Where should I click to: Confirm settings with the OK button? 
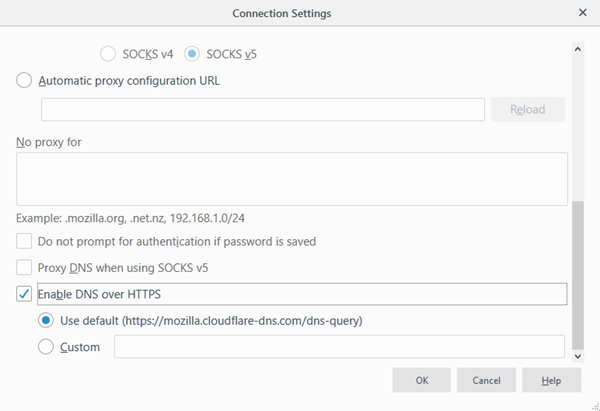coord(421,380)
